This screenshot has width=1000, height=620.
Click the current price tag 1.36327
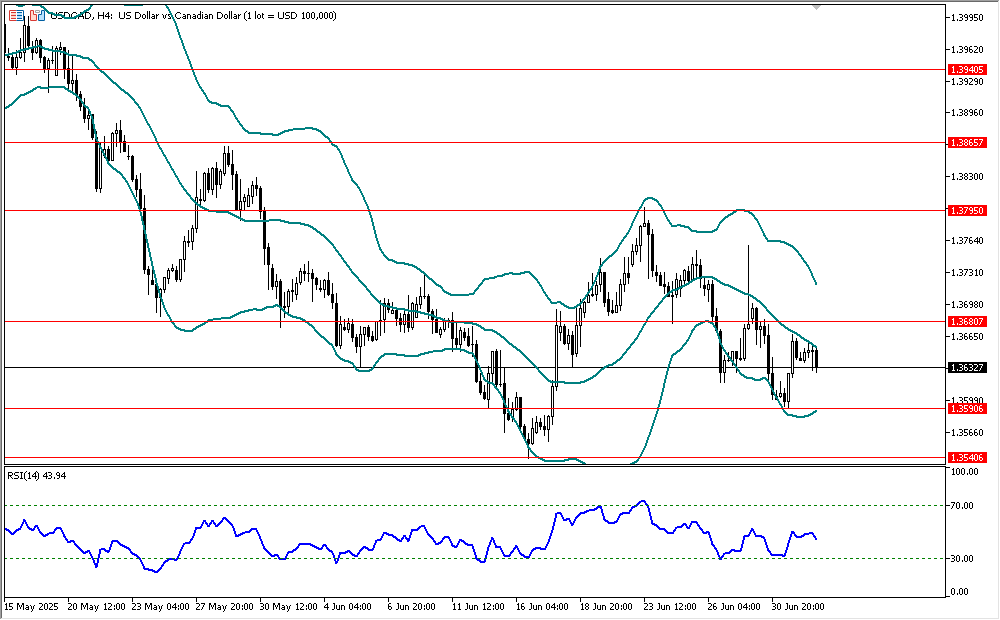(x=967, y=367)
